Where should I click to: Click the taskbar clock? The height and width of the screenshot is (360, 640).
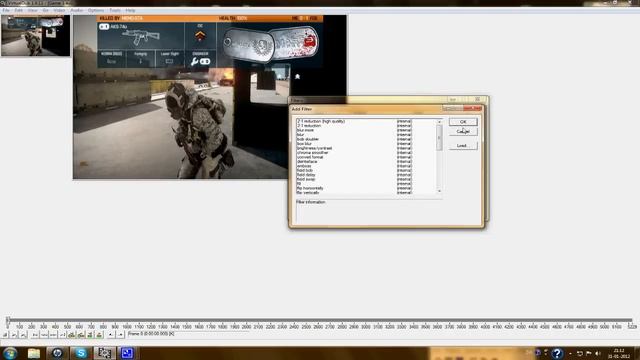click(619, 353)
